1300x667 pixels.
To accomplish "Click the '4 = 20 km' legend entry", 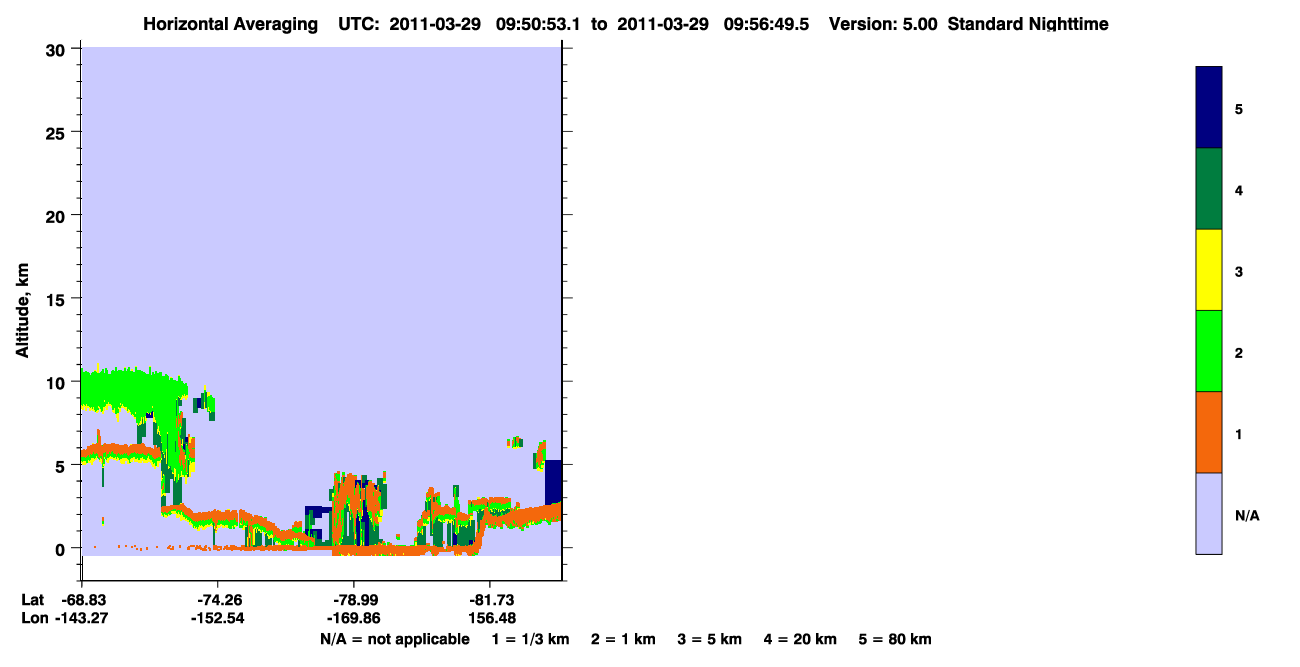I will (x=800, y=639).
